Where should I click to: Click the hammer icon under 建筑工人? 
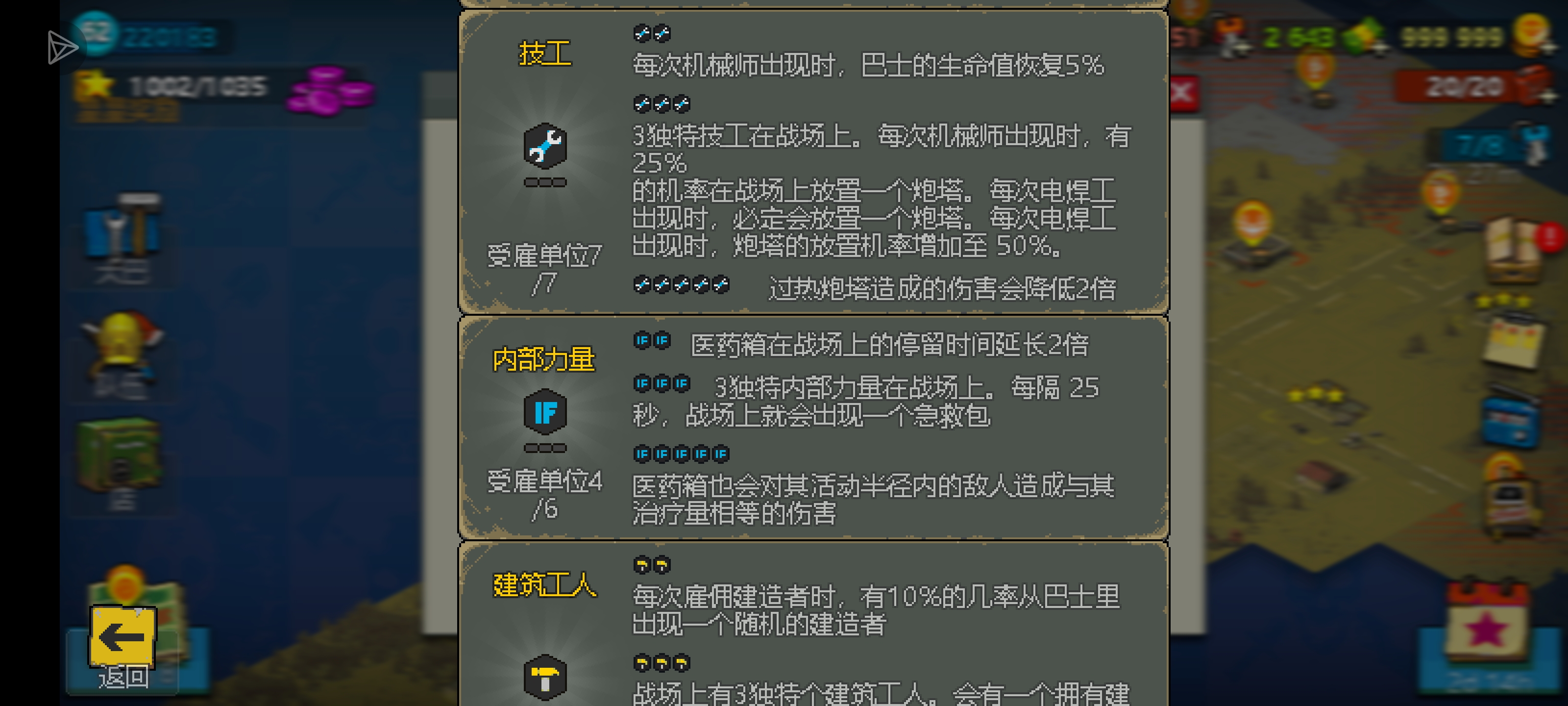(545, 678)
